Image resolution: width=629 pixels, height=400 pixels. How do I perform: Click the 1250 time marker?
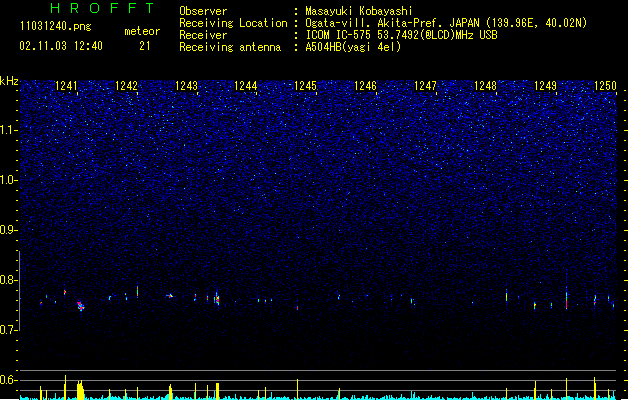coord(605,86)
